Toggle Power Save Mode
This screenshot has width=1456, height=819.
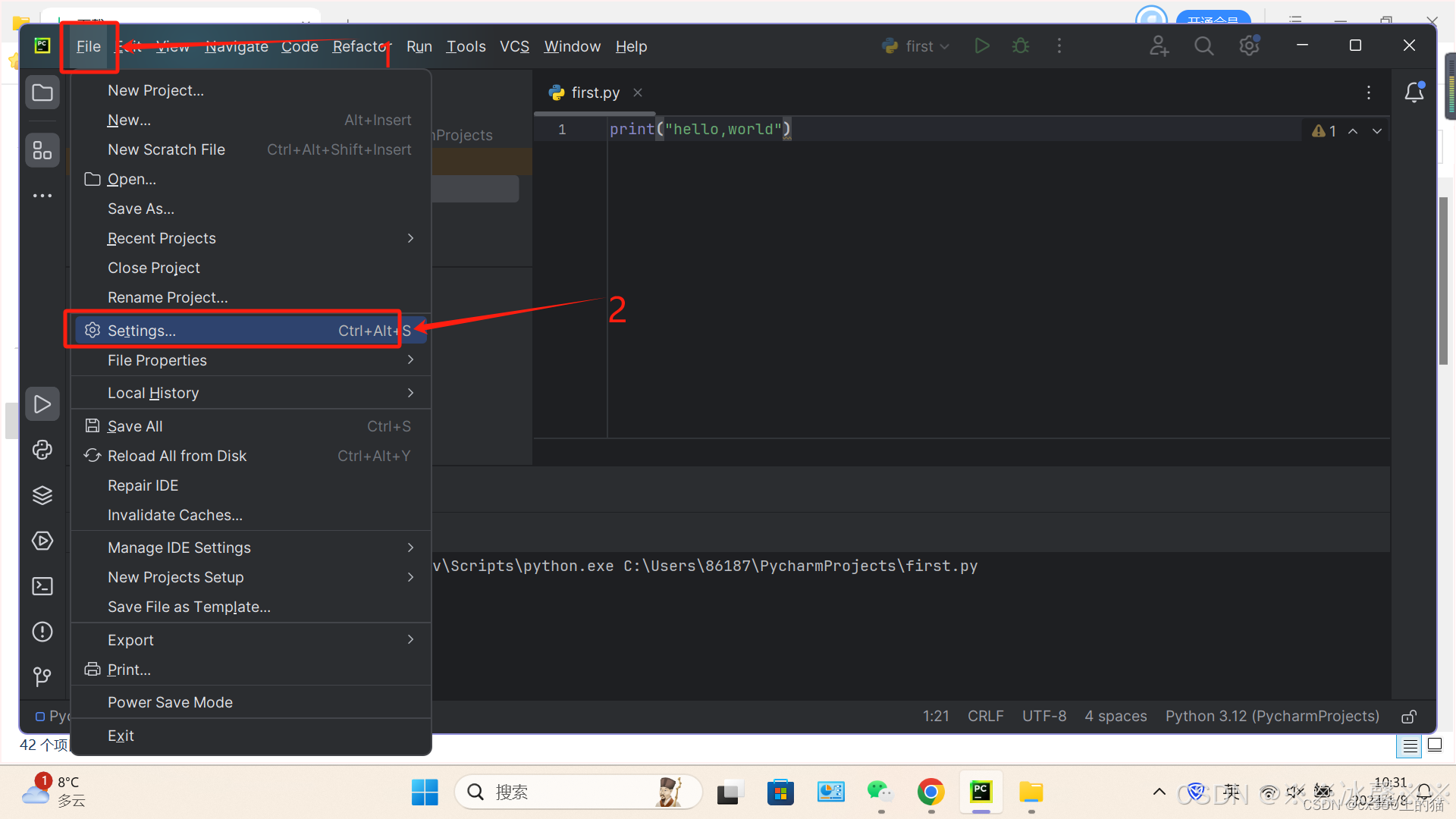click(x=170, y=702)
